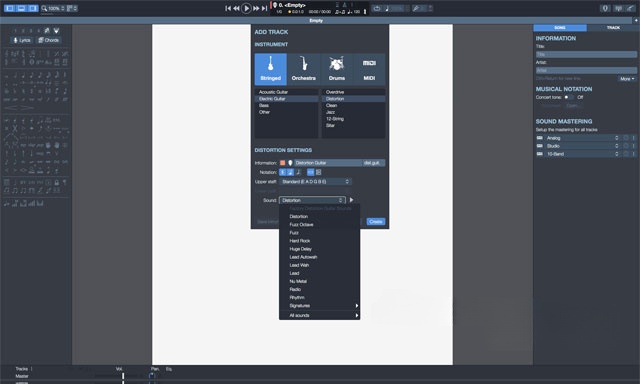This screenshot has height=384, width=640.
Task: Select the Drums instrument category
Action: (337, 69)
